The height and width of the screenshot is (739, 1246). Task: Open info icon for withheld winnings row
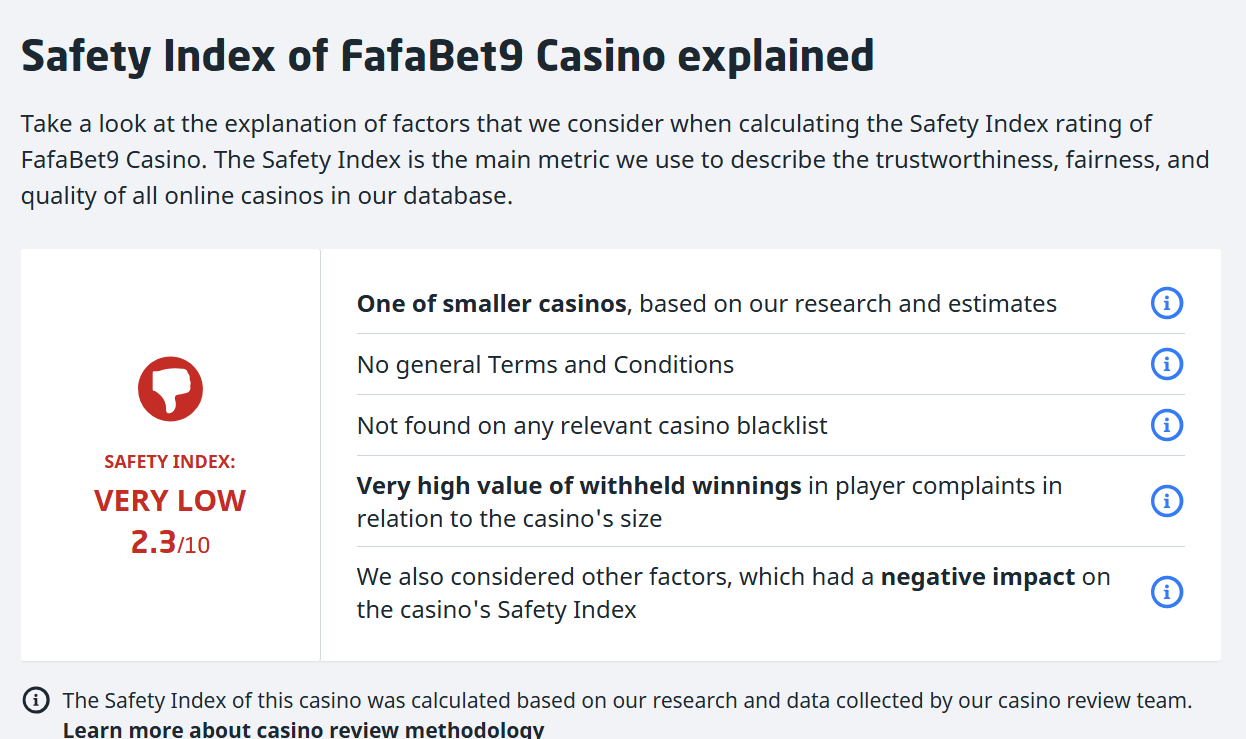[x=1167, y=501]
